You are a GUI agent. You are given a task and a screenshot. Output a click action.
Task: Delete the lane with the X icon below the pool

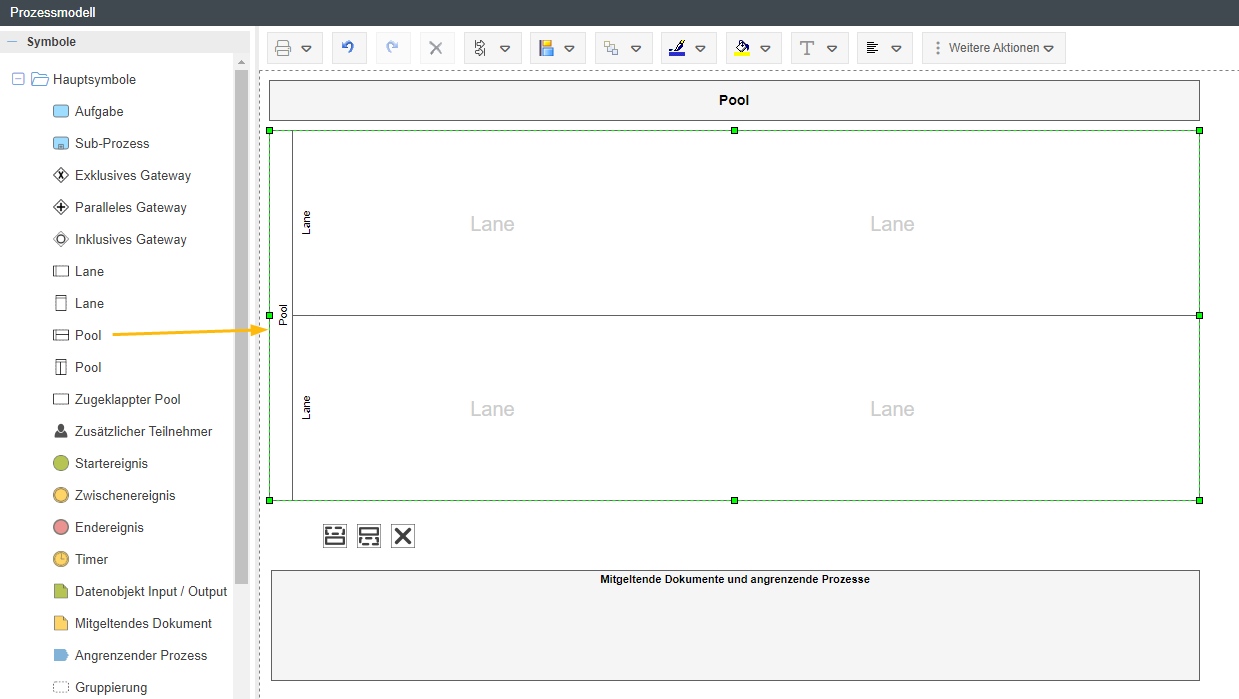coord(403,536)
